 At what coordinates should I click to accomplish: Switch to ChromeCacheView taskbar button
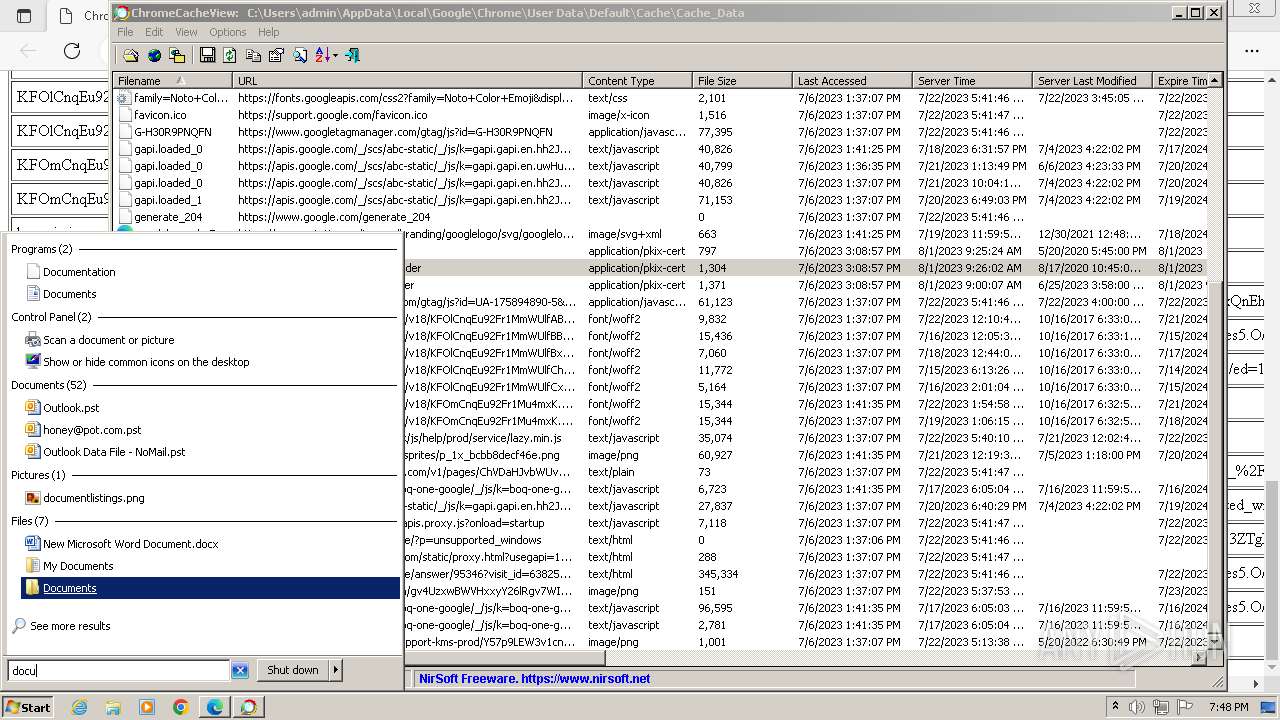click(249, 707)
